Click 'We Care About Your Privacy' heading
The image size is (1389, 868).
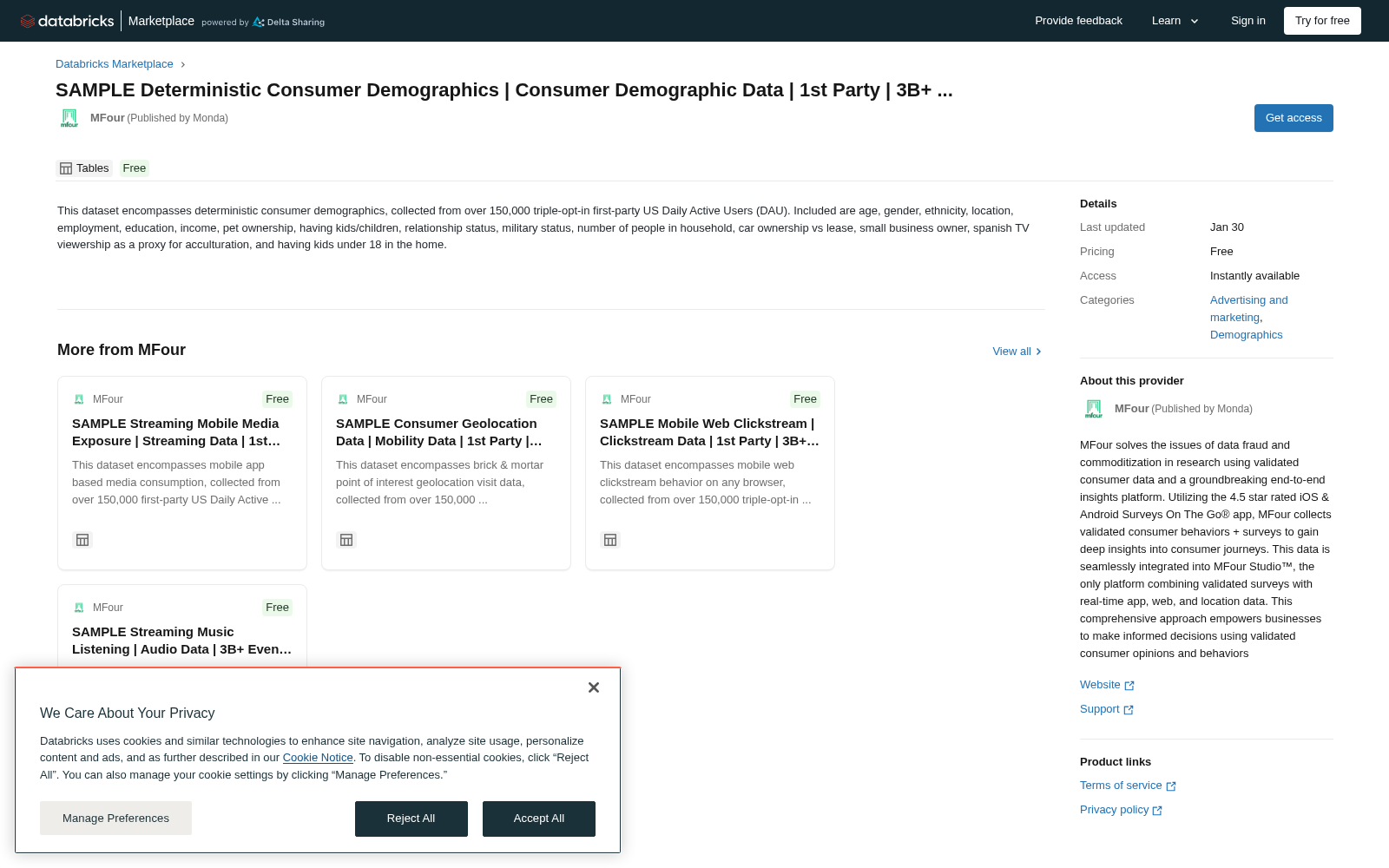coord(128,713)
